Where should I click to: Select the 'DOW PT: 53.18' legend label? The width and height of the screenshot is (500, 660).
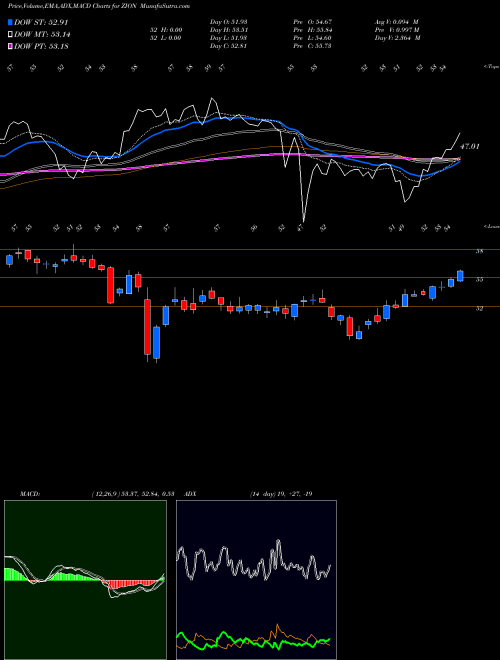click(41, 46)
